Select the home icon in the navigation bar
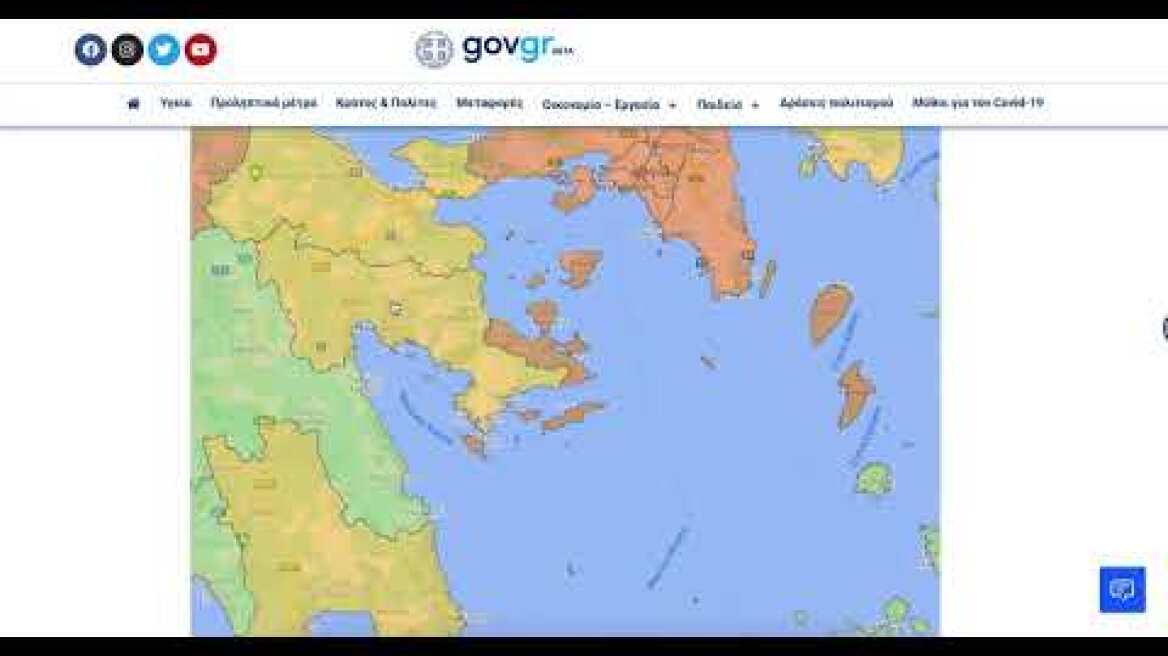1168x656 pixels. (131, 102)
